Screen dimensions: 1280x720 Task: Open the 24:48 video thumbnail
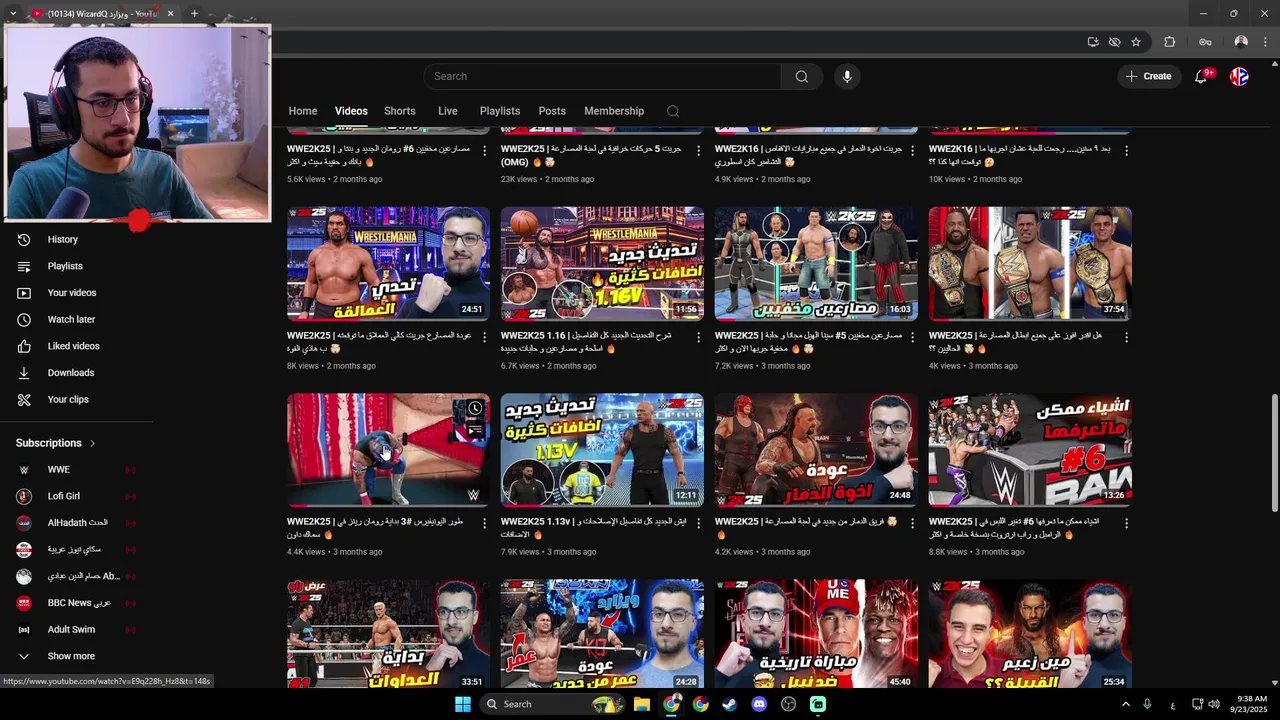pos(816,450)
